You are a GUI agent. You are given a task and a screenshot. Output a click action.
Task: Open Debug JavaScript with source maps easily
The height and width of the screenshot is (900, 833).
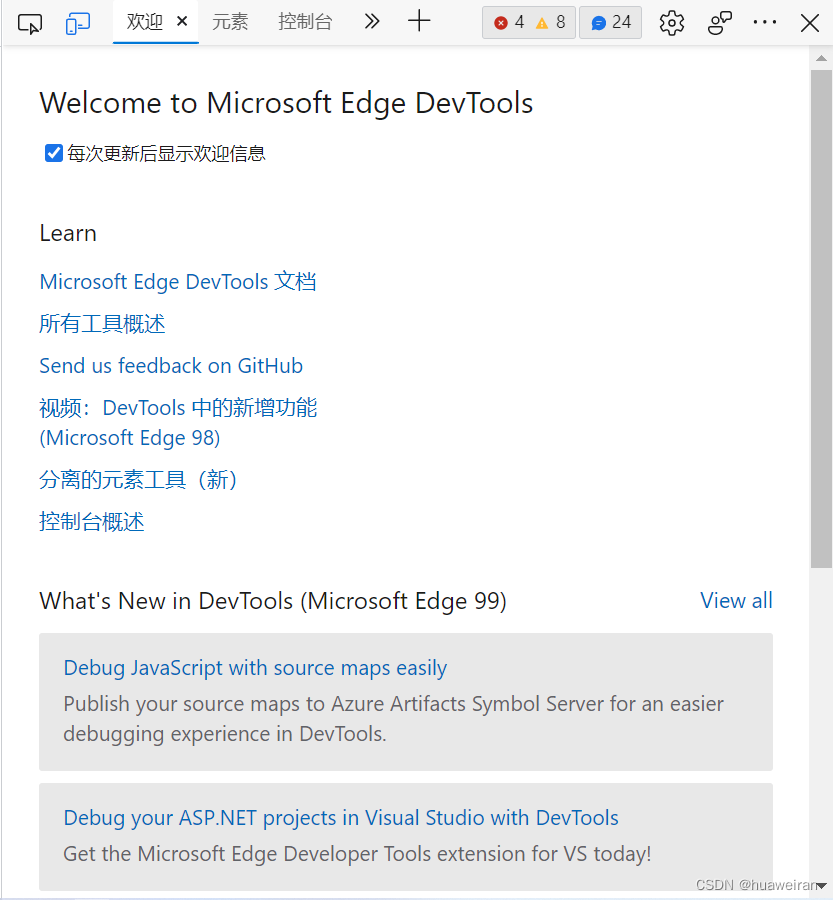coord(255,668)
